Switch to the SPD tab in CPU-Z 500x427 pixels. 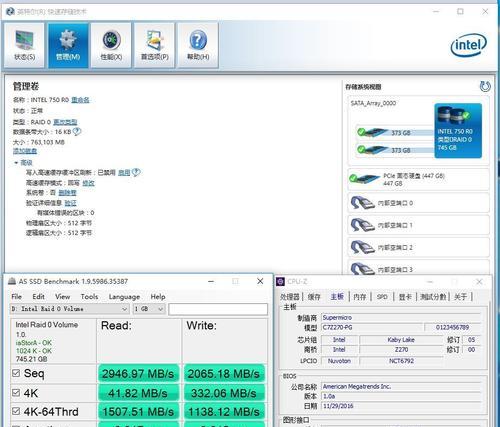(x=382, y=297)
